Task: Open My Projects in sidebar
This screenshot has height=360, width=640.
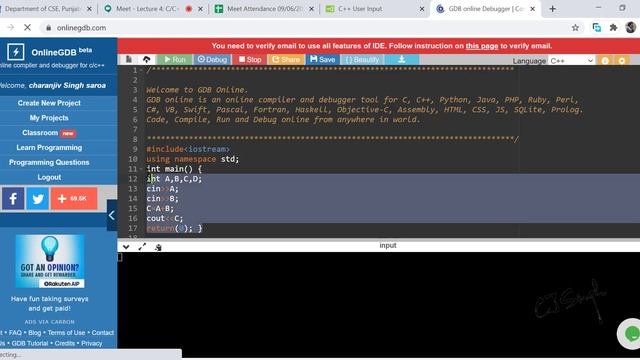Action: pos(49,118)
